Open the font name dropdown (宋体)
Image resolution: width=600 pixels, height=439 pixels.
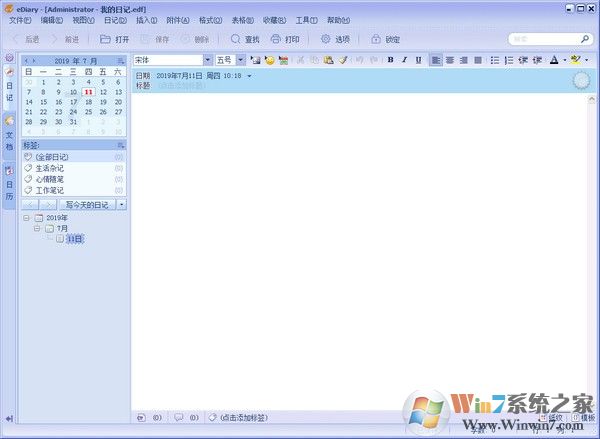coord(208,60)
